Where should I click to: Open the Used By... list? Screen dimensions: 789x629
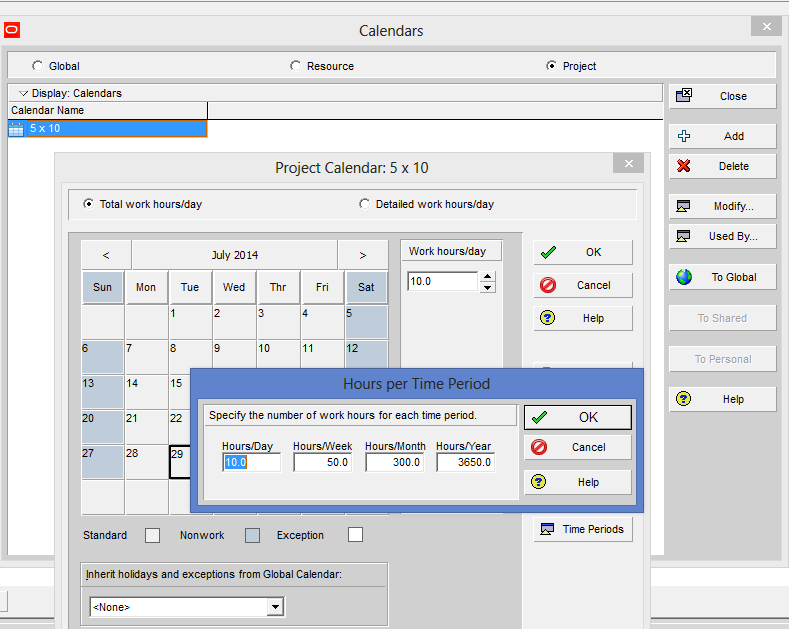point(722,236)
